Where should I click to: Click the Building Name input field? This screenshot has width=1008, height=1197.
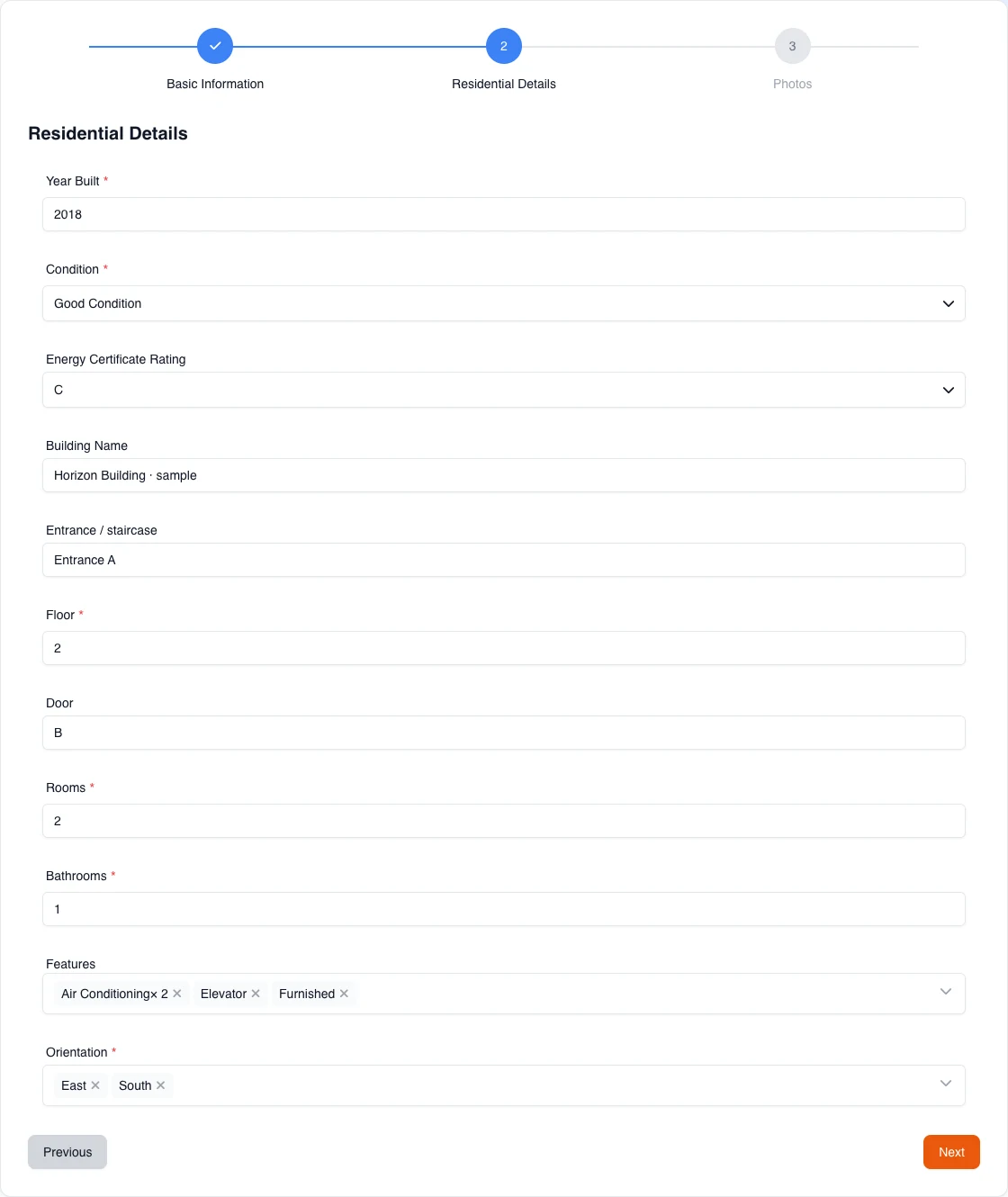[x=504, y=475]
